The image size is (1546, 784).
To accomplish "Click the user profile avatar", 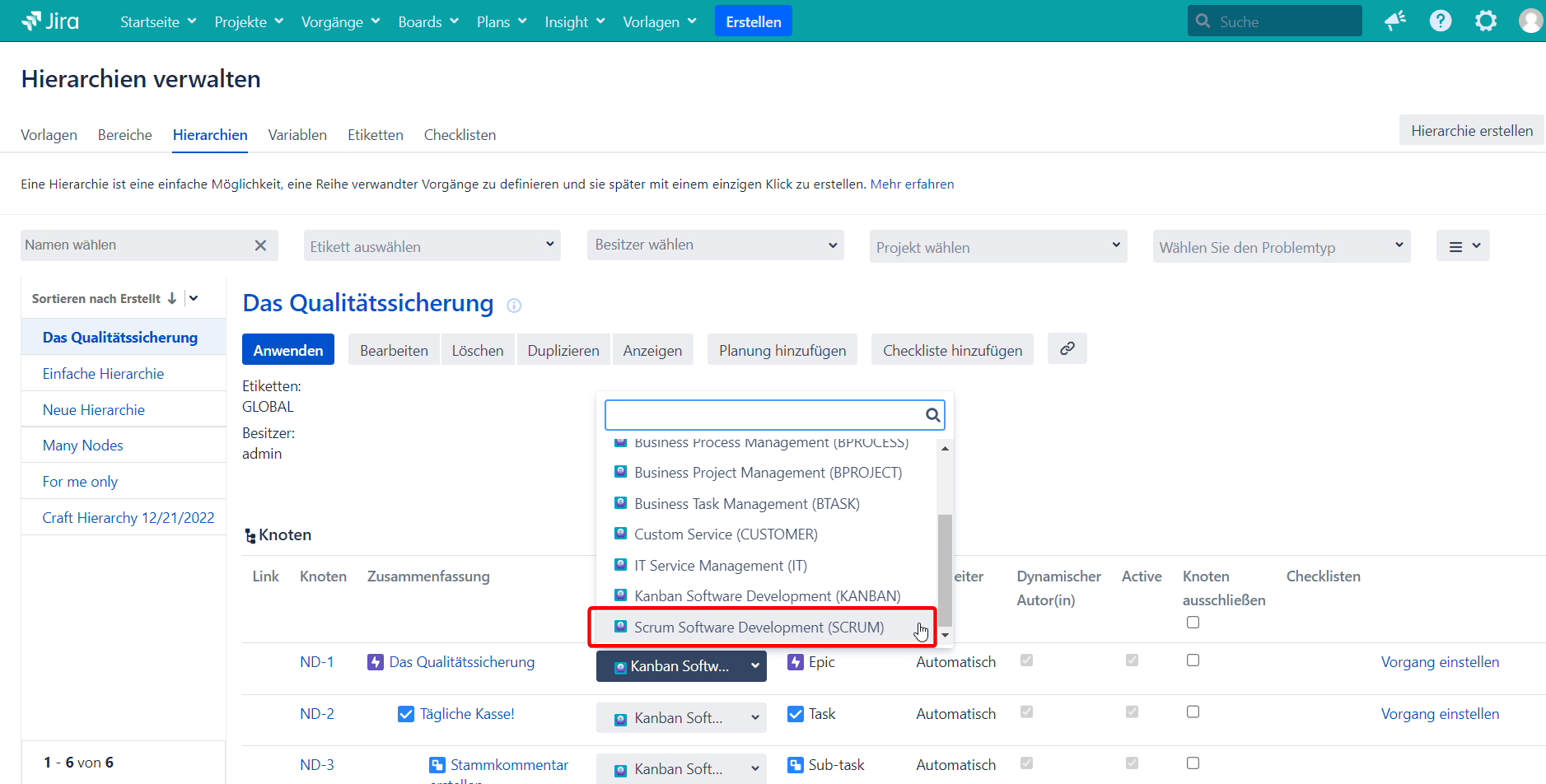I will pos(1530,21).
